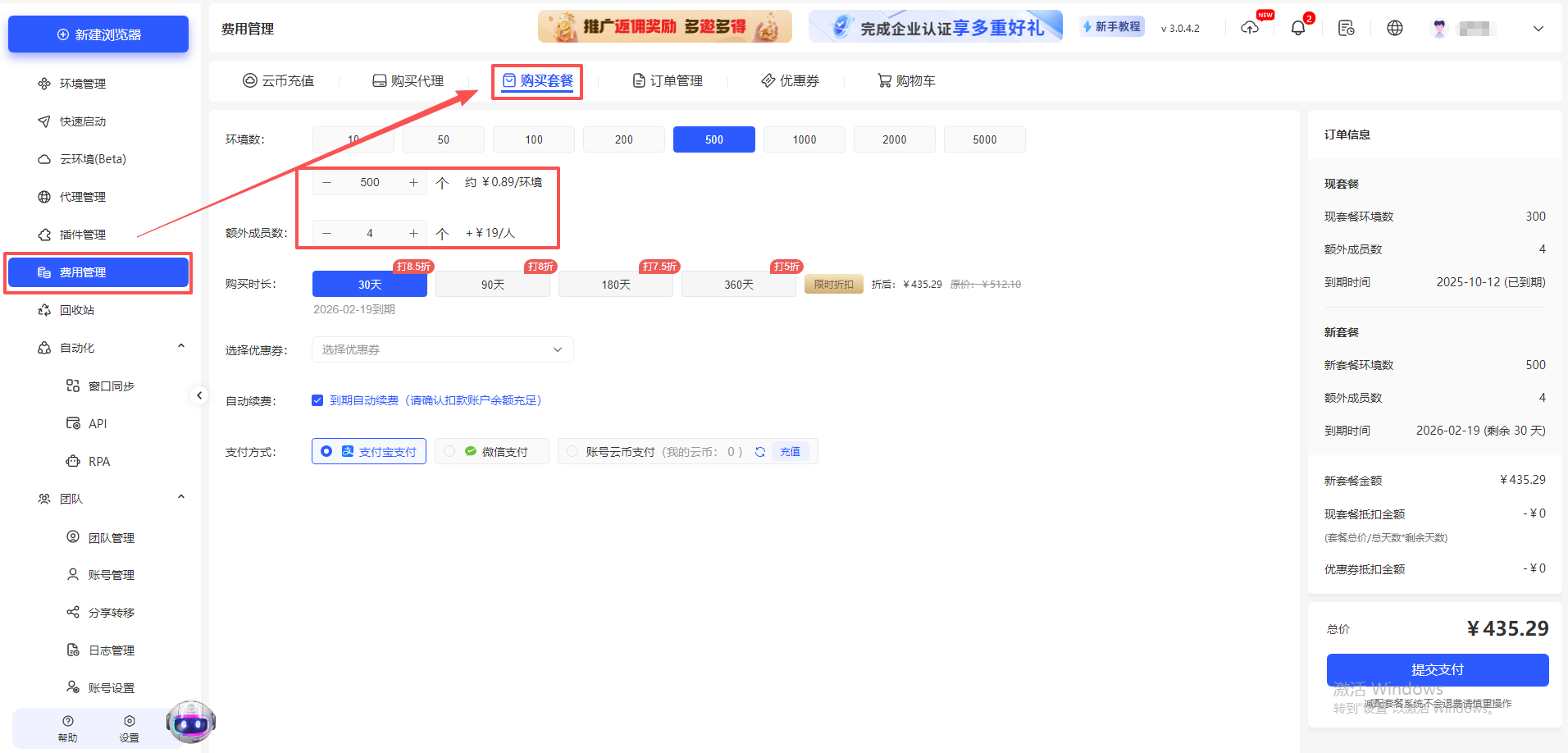Open the 购物车 tab
This screenshot has height=753, width=1568.
pos(905,80)
